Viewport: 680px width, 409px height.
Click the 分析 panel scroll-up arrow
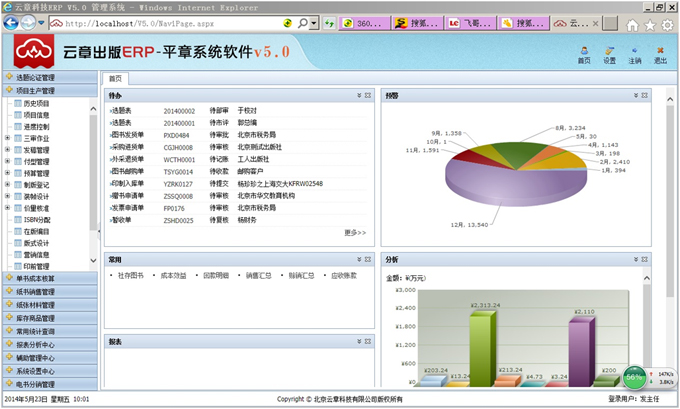[647, 278]
